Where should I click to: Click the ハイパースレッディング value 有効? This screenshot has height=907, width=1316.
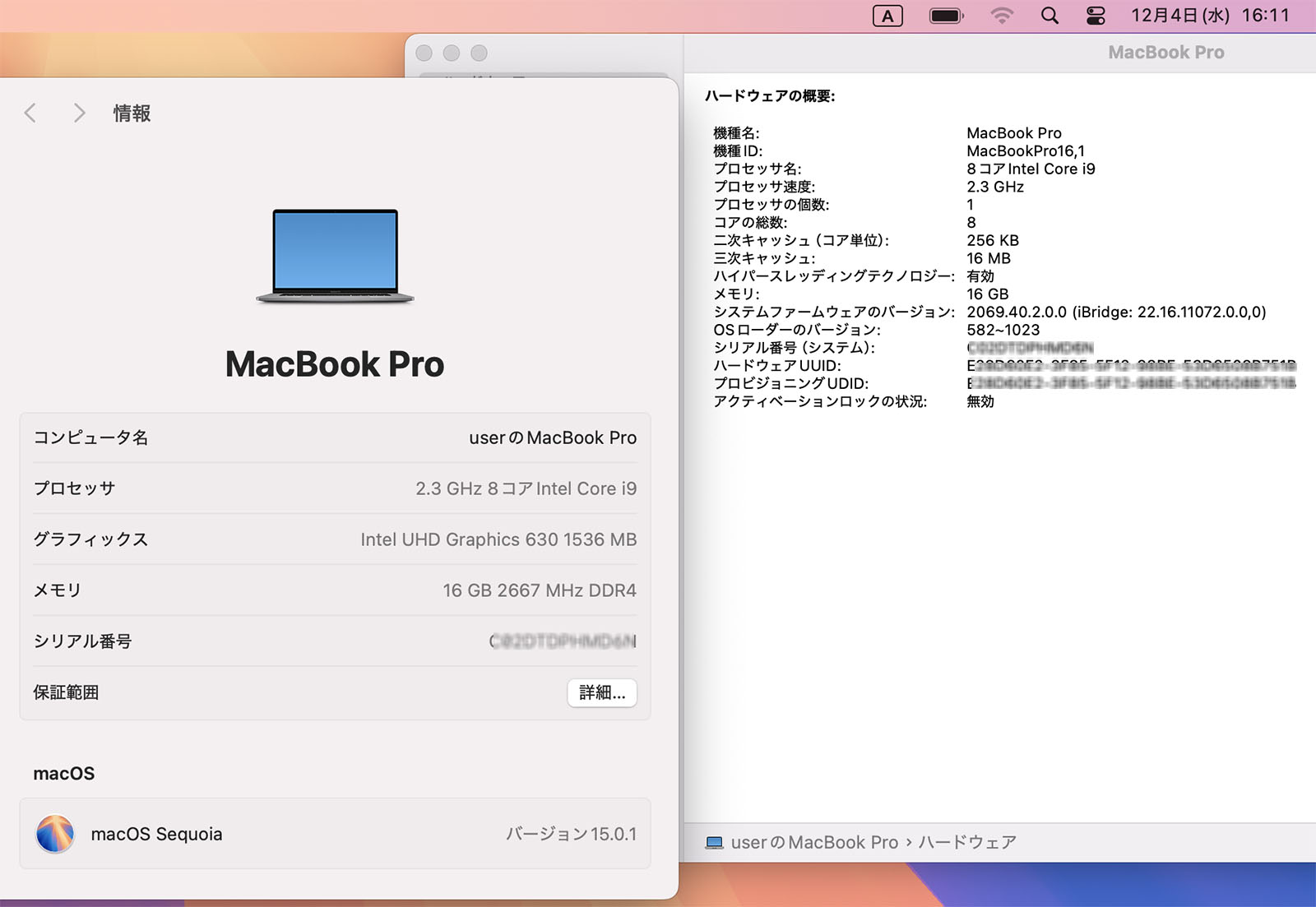coord(980,276)
